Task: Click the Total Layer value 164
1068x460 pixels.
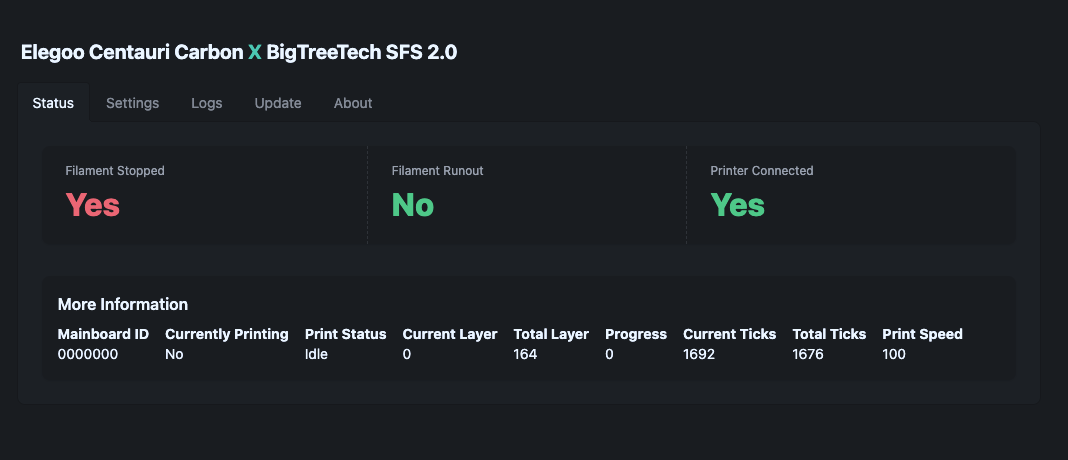Action: click(x=525, y=354)
